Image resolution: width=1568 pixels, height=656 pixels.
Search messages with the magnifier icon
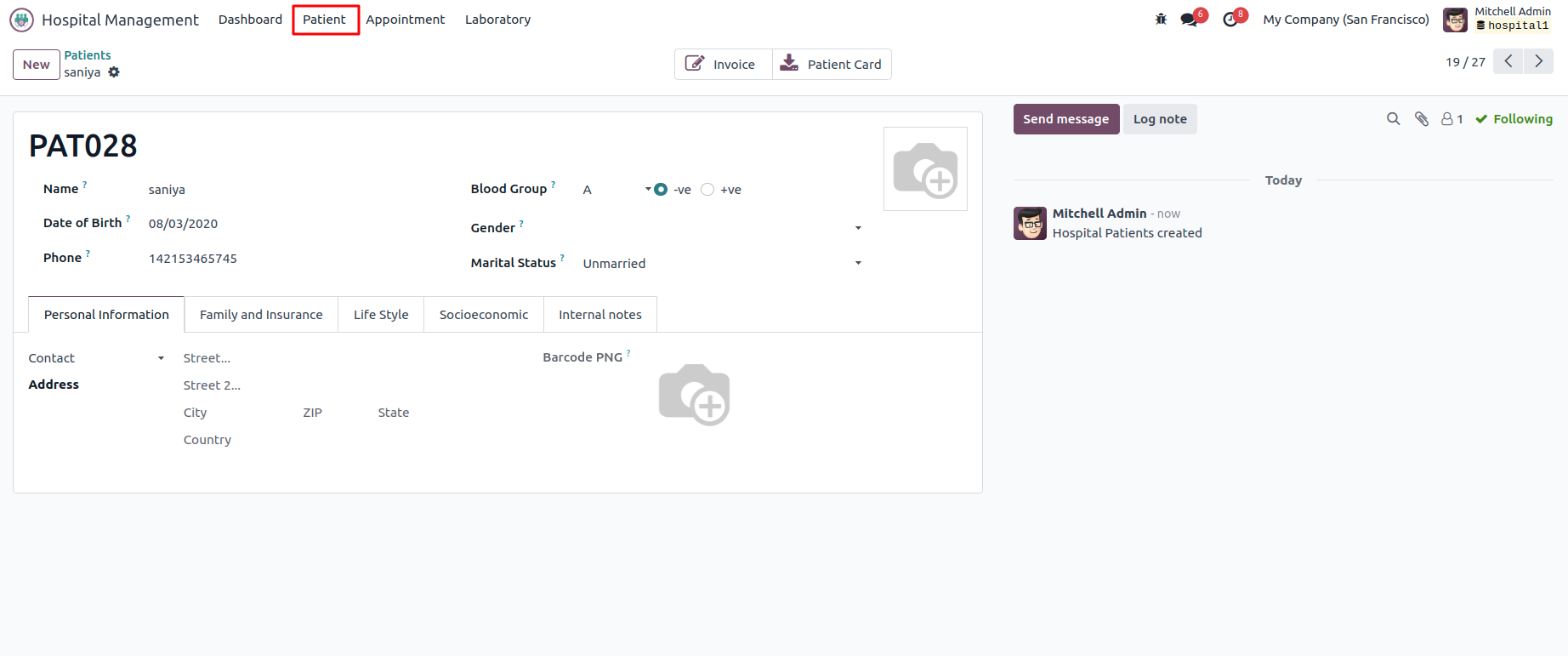coord(1393,119)
